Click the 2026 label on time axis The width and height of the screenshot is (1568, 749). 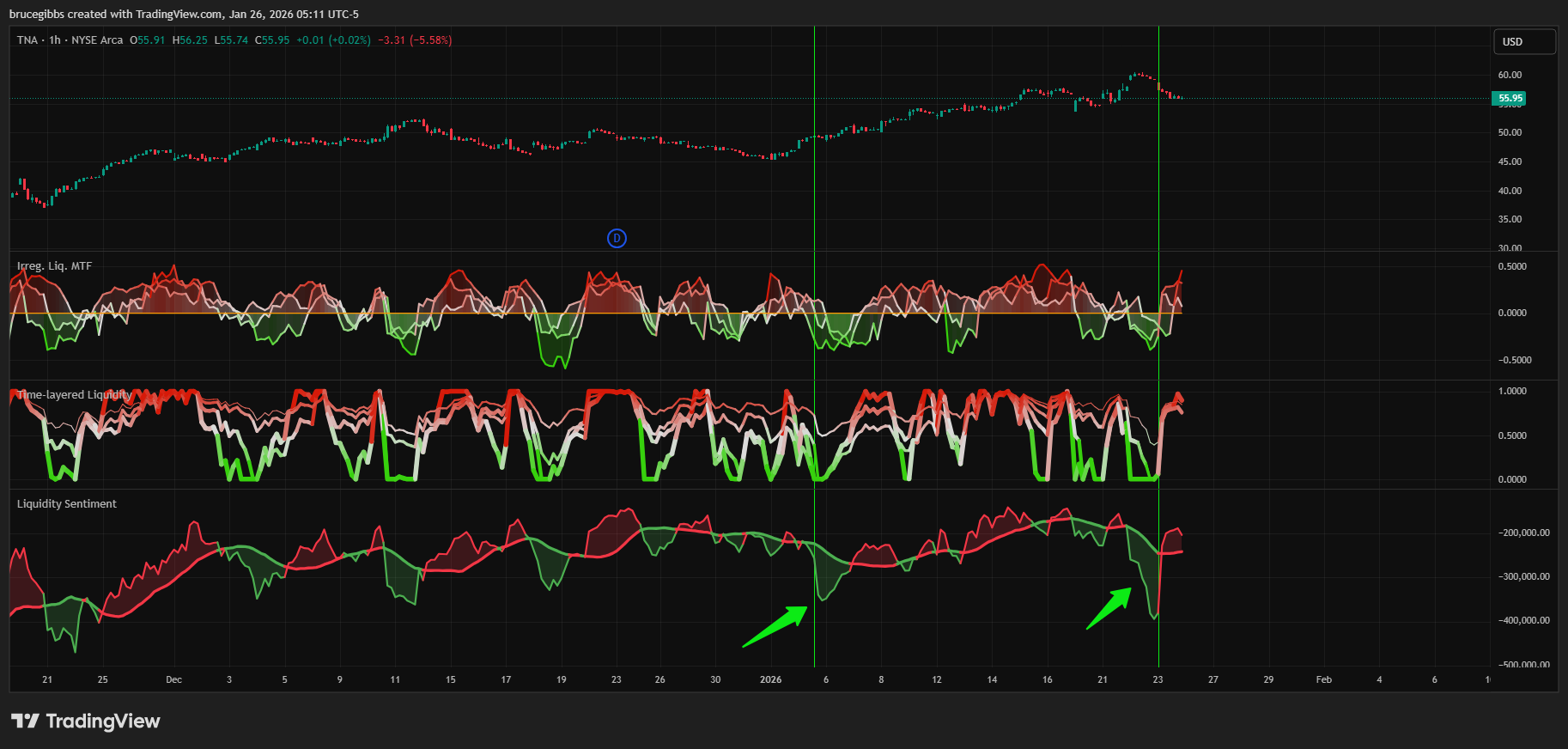(x=771, y=679)
